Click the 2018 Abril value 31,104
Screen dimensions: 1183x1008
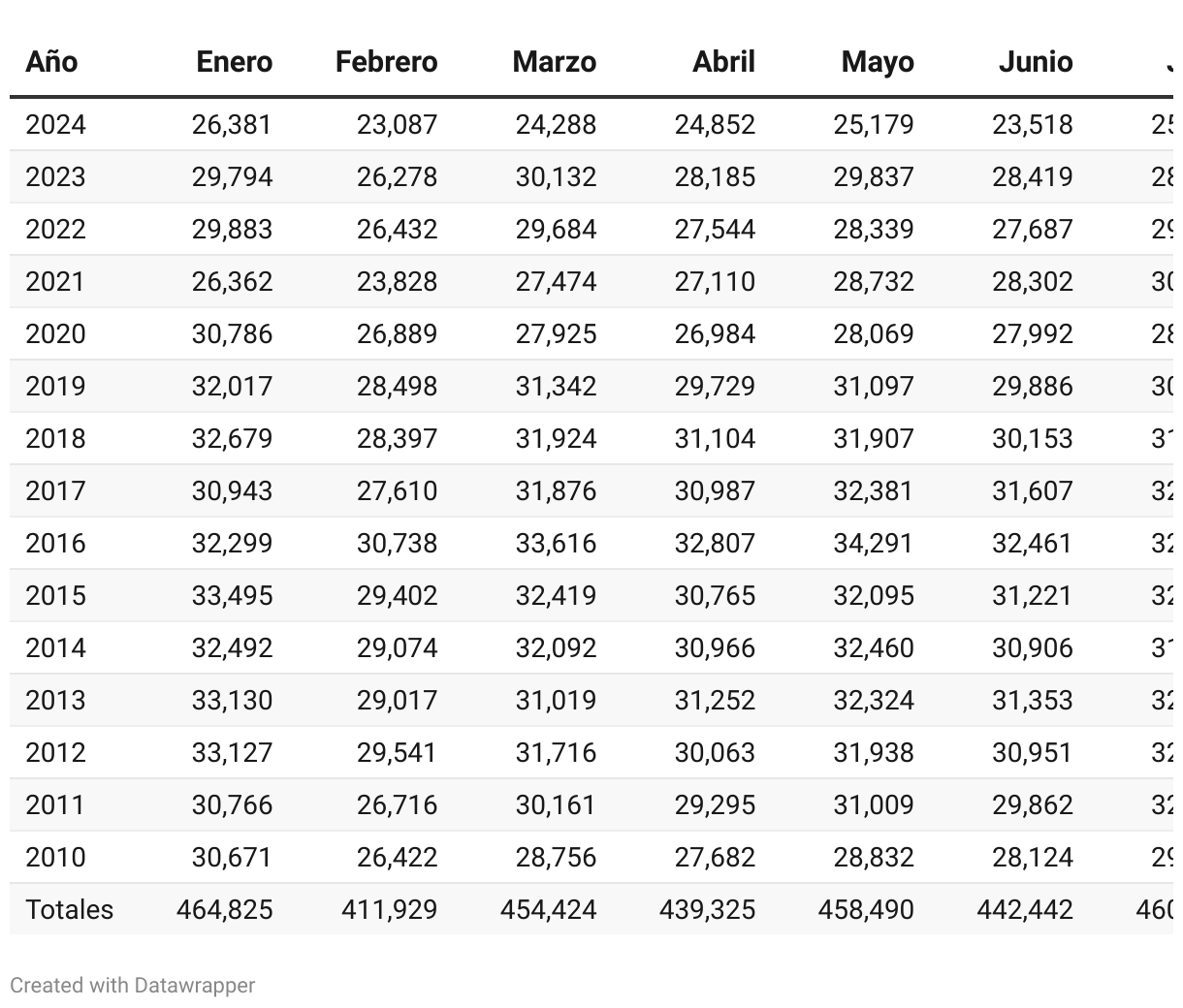point(715,439)
